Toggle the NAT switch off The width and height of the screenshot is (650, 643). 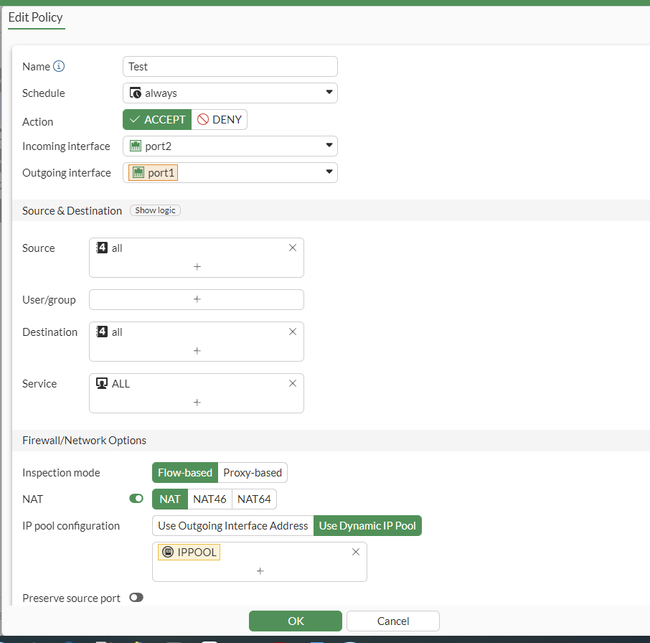(x=136, y=499)
